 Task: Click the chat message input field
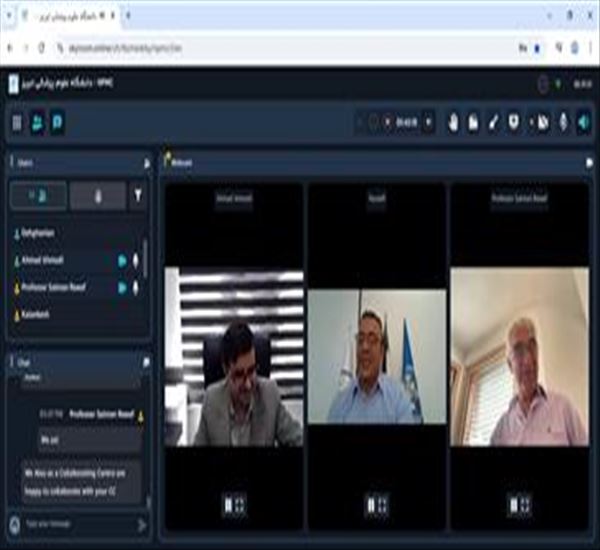coord(79,524)
